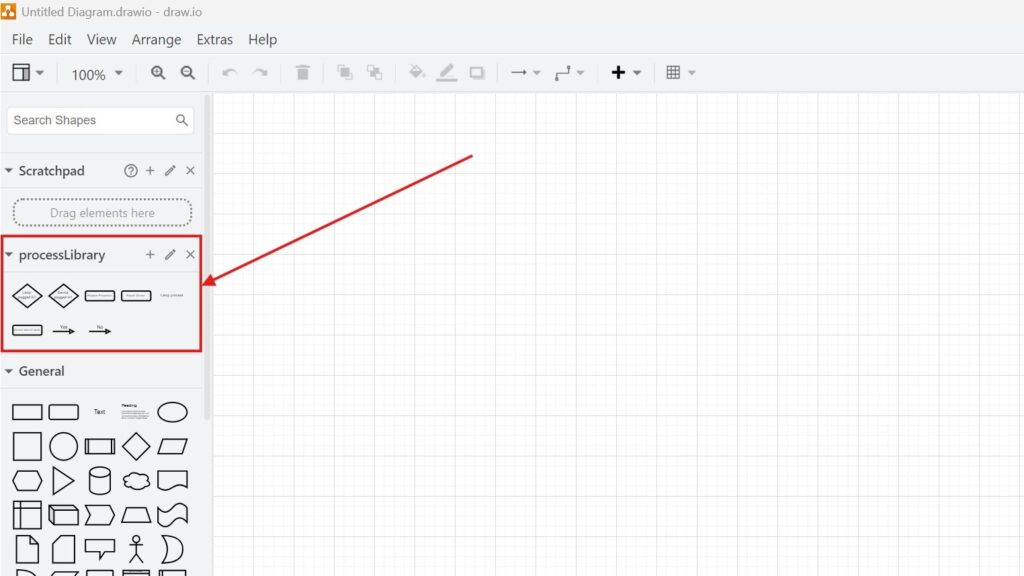Screen dimensions: 1024x576
Task: Open the Fill Color tool
Action: point(416,72)
